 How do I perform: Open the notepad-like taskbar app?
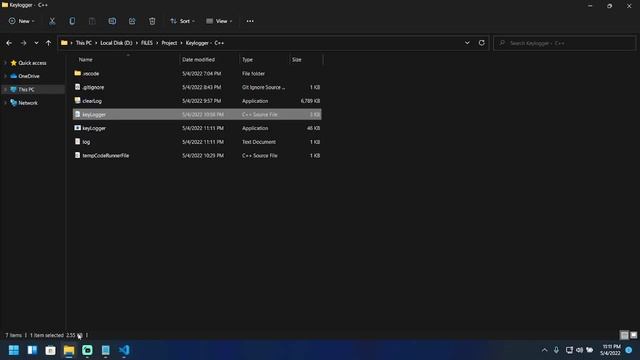[106, 350]
